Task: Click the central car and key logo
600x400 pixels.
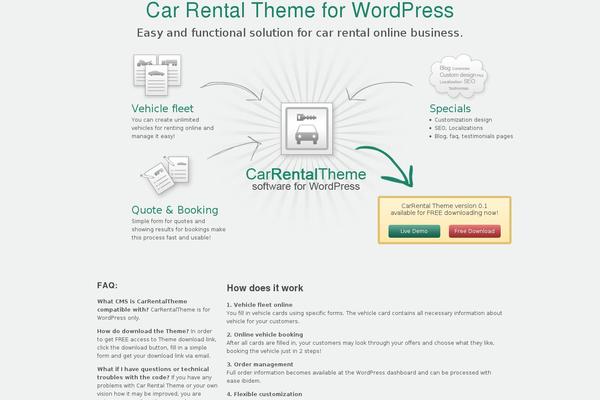Action: pos(307,129)
